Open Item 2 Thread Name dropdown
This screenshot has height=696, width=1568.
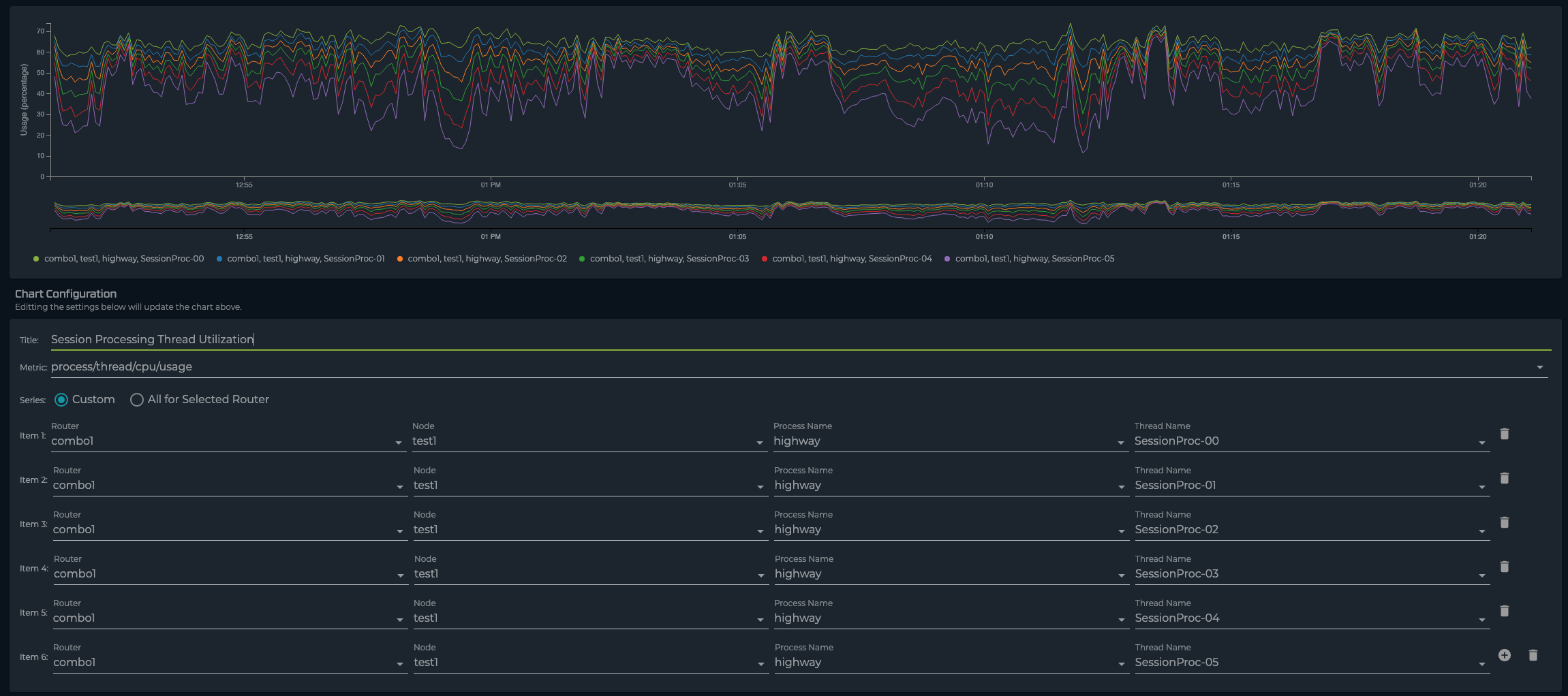click(x=1481, y=487)
